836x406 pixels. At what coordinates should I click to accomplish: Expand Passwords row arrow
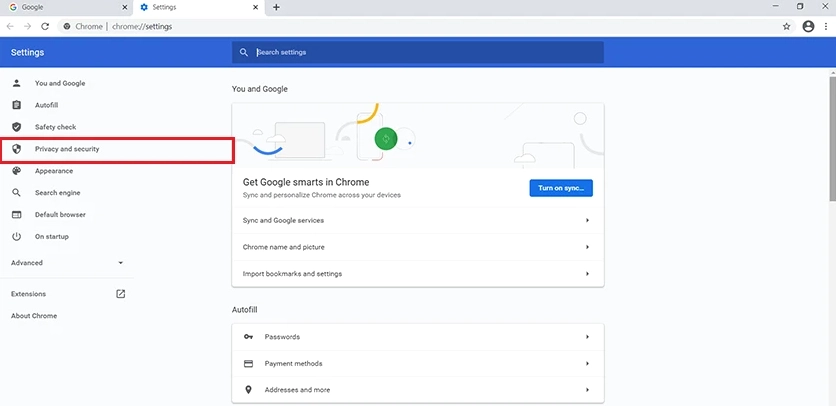[587, 337]
